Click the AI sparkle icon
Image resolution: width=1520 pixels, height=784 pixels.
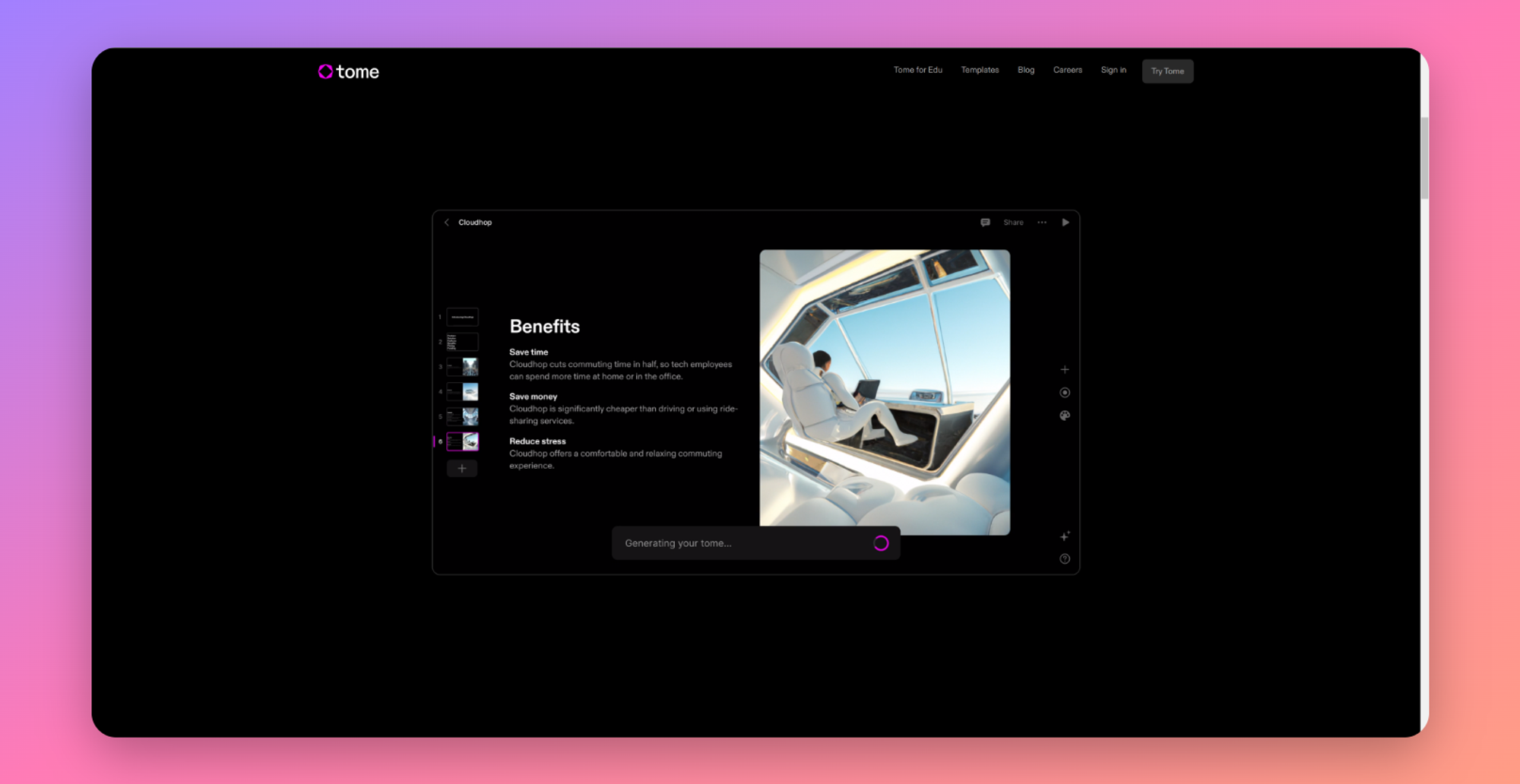[x=1065, y=536]
